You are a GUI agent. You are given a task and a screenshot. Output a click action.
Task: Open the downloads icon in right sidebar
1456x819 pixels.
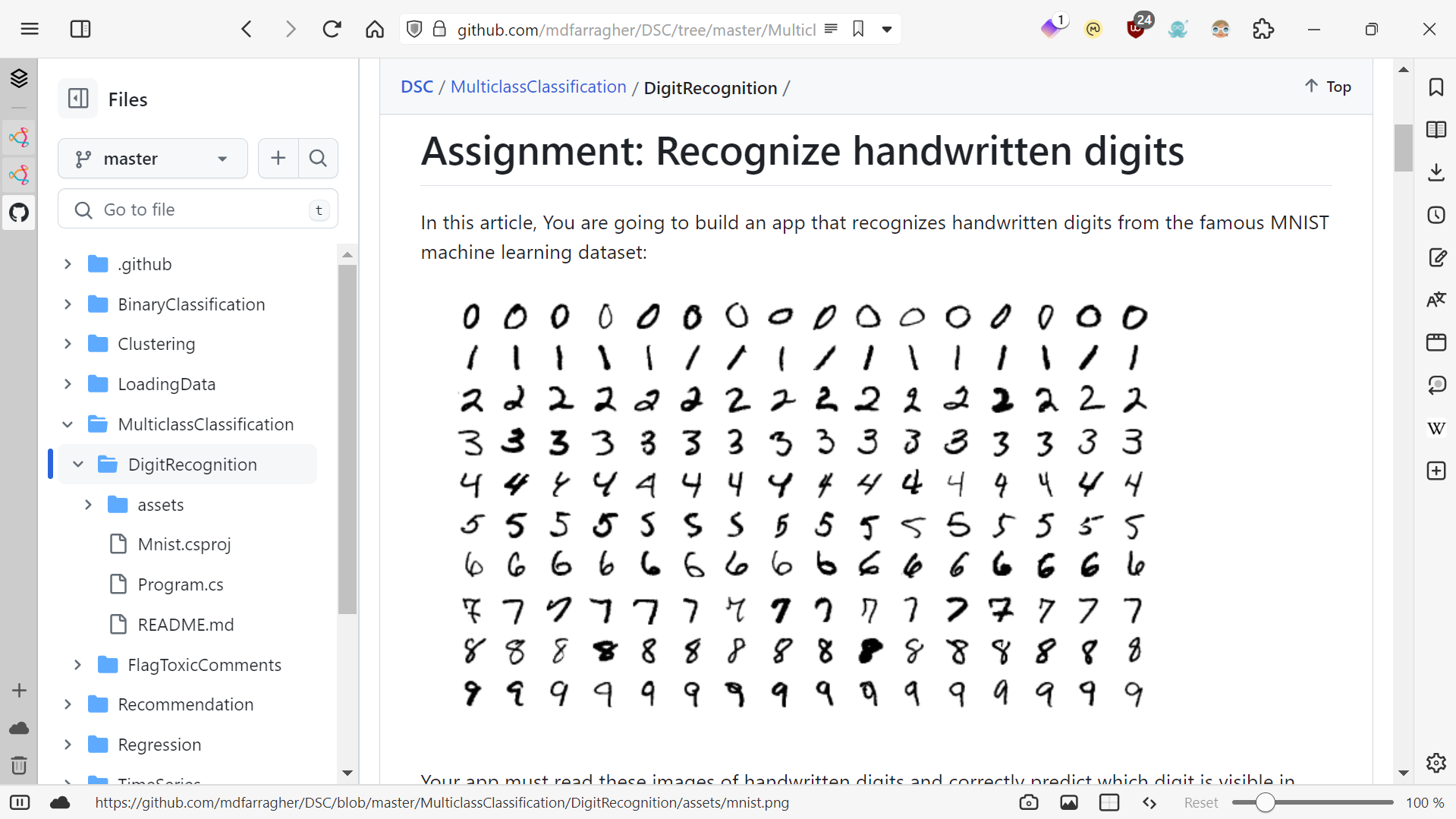(1436, 172)
